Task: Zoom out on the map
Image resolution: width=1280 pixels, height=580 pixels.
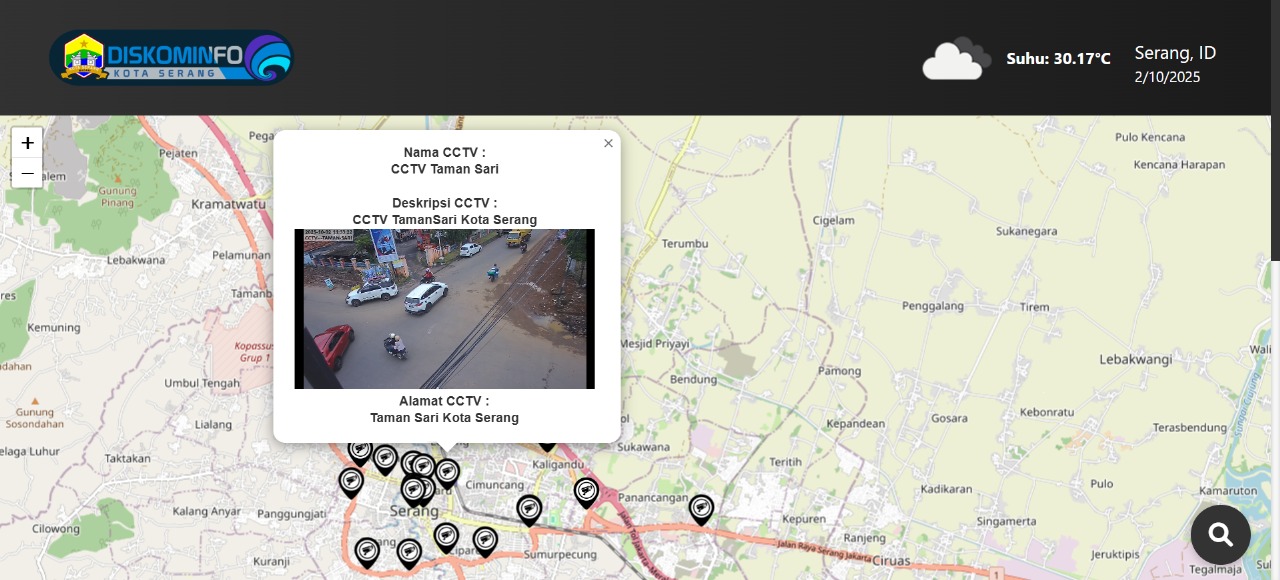Action: [x=27, y=173]
